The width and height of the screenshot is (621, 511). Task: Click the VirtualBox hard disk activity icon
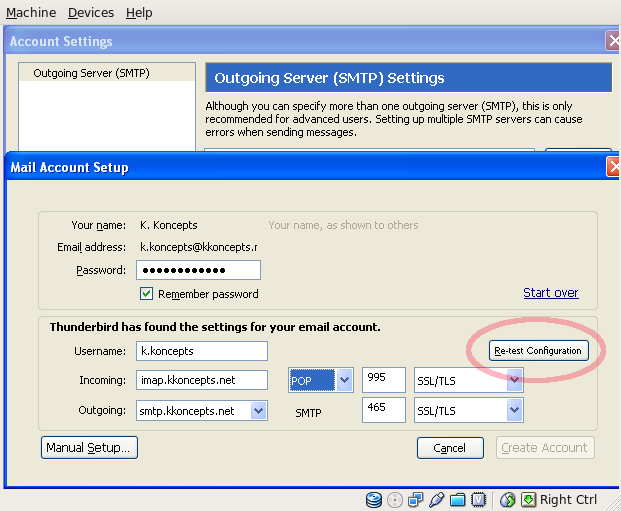pyautogui.click(x=374, y=500)
